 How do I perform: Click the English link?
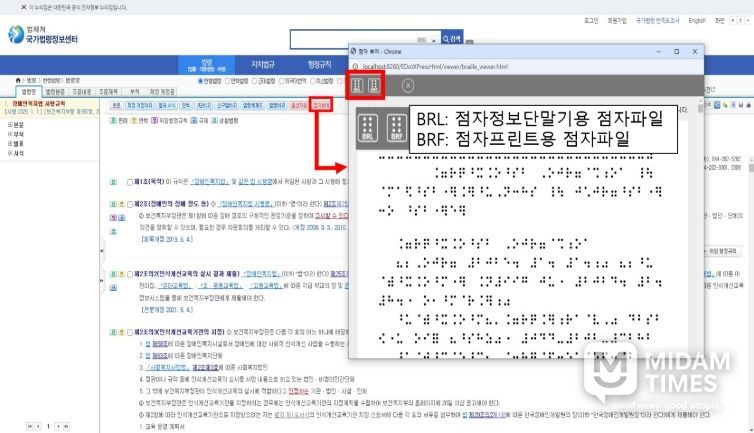pos(697,21)
